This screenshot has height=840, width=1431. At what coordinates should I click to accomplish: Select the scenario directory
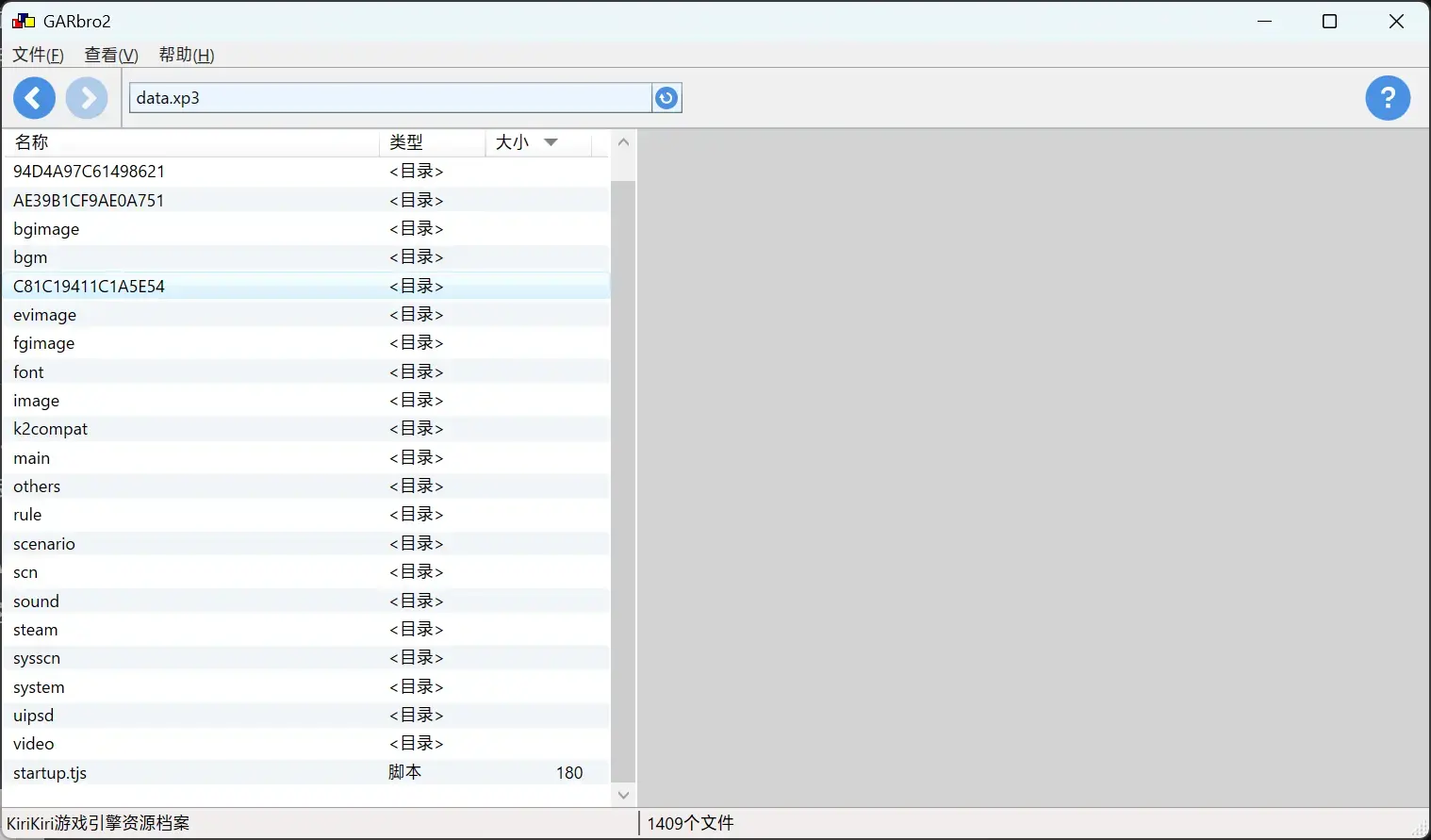pos(306,544)
